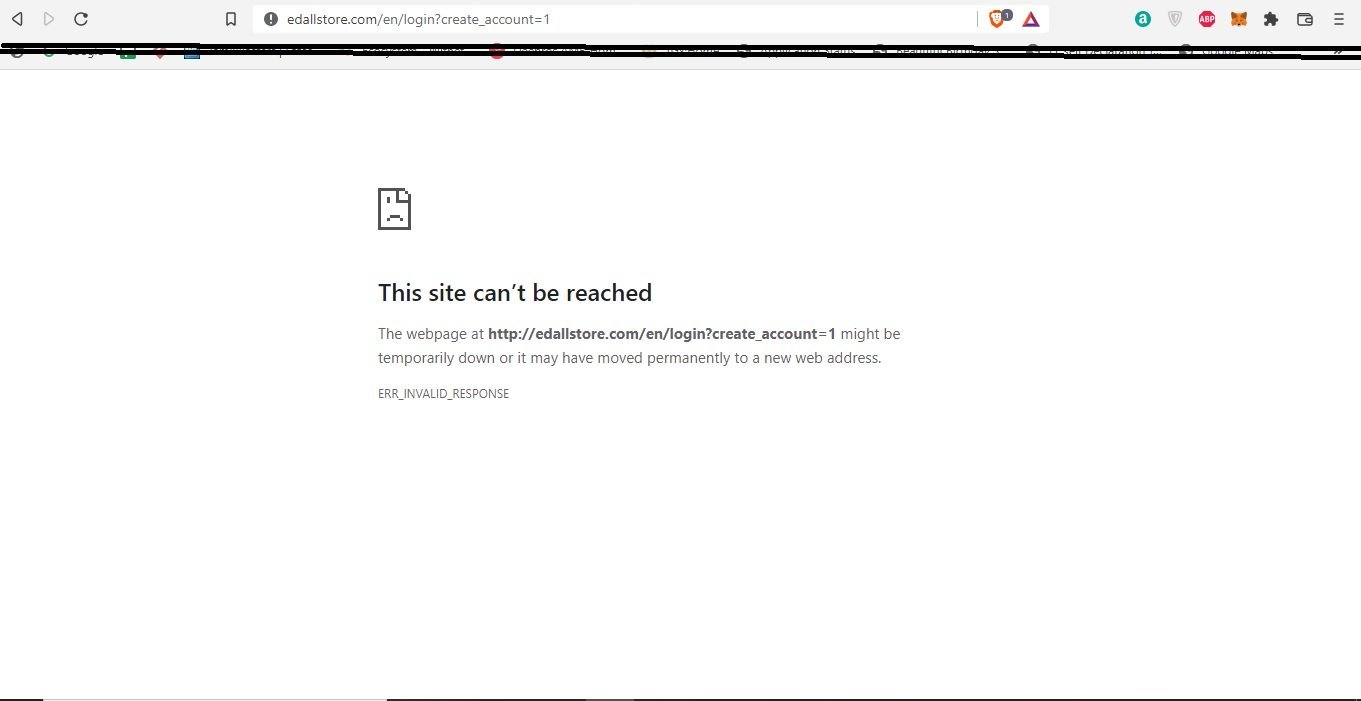Open the teal 'a' extension
This screenshot has width=1361, height=701.
click(x=1143, y=19)
